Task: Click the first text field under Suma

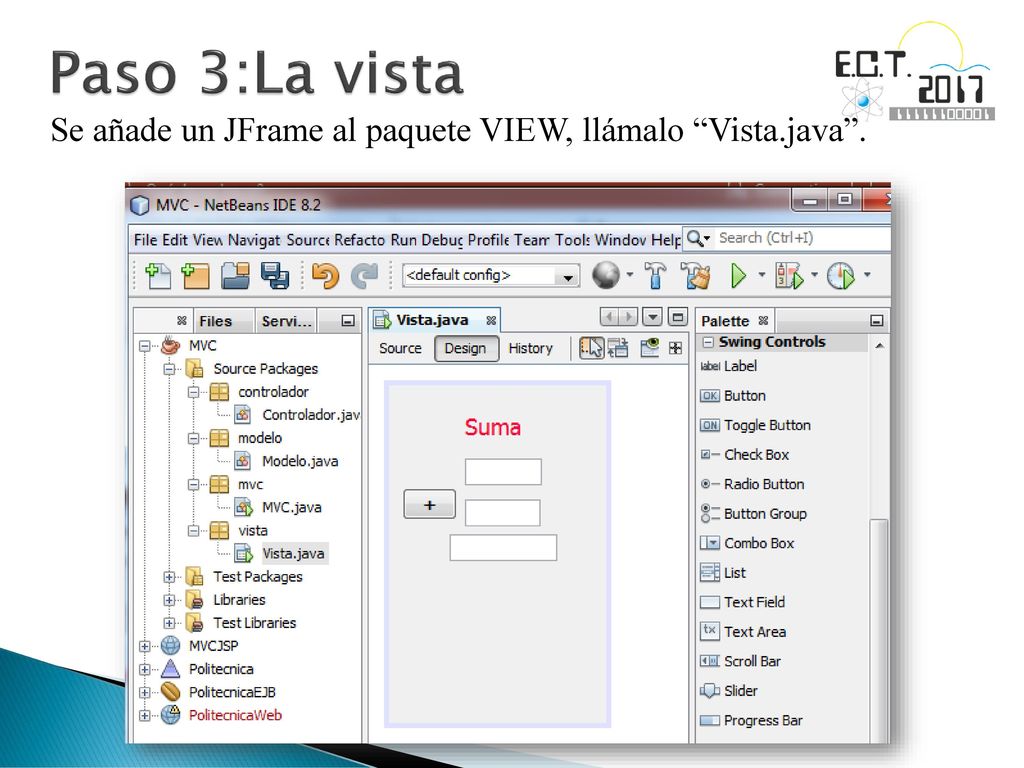Action: coord(503,472)
